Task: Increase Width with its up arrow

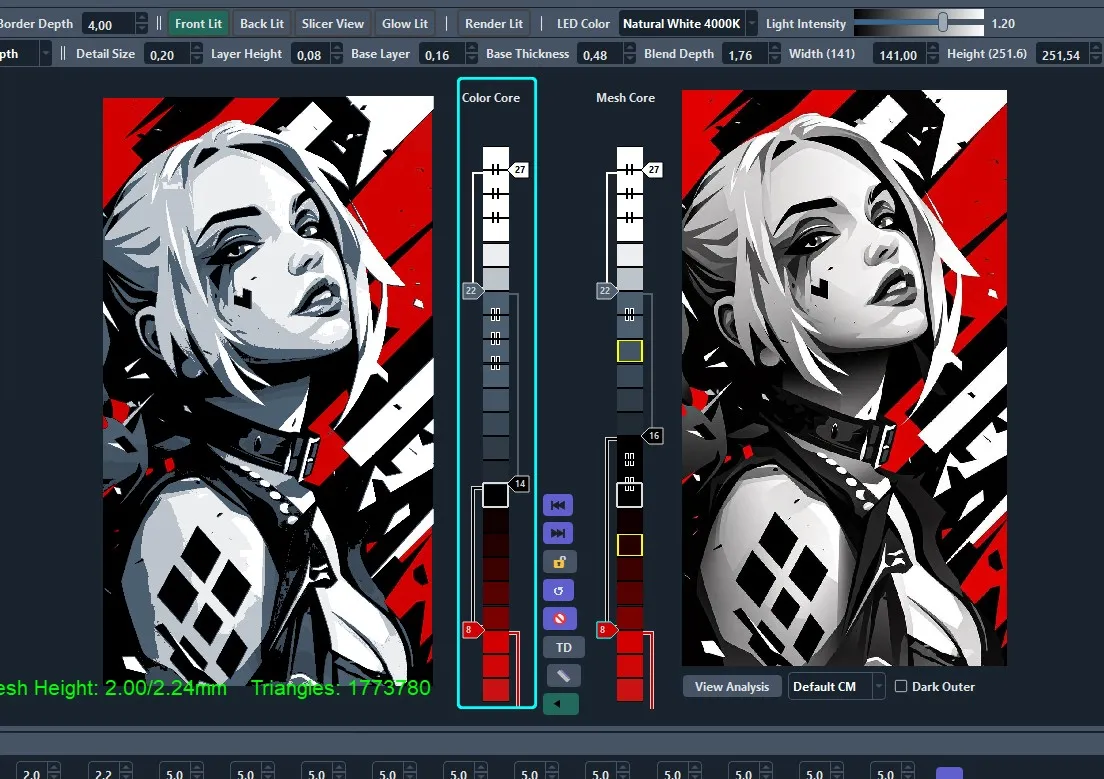Action: [932, 49]
